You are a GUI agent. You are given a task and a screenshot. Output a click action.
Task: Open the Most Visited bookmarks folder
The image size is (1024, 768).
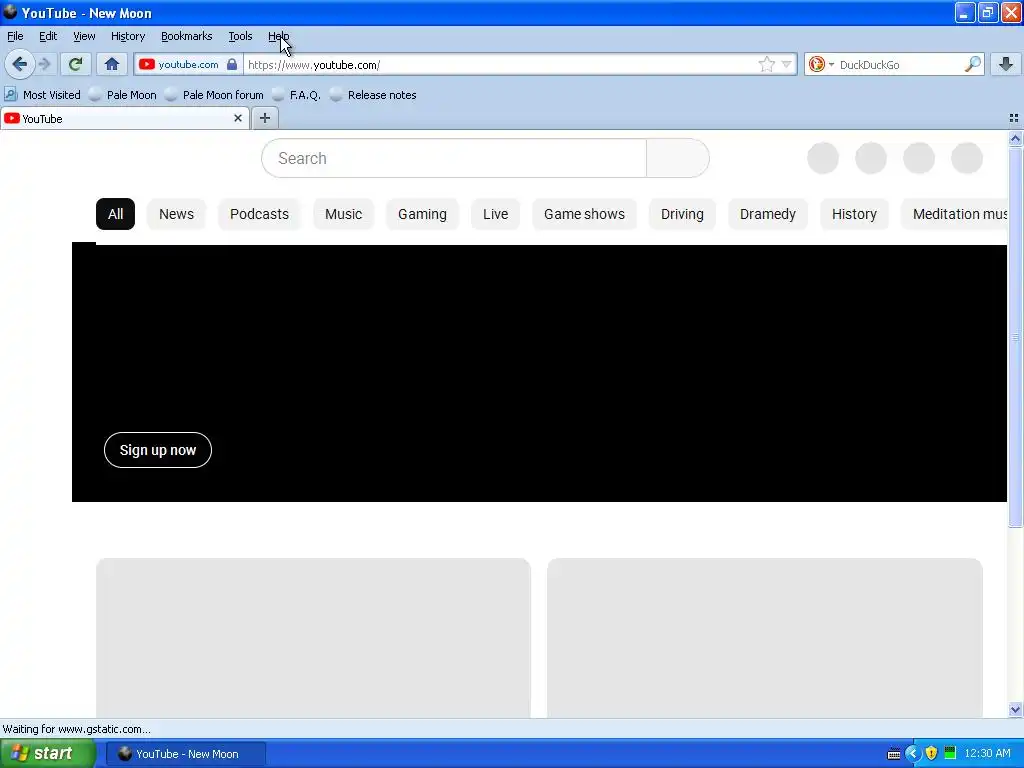(42, 95)
